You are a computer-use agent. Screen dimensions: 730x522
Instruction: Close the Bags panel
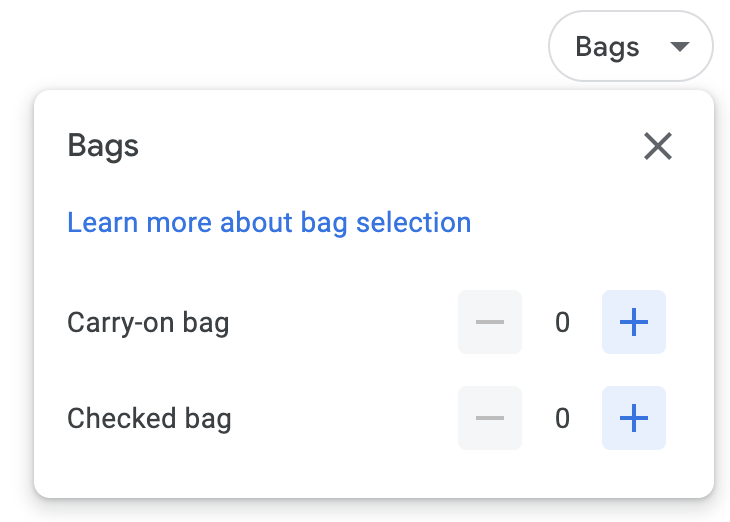(x=657, y=146)
